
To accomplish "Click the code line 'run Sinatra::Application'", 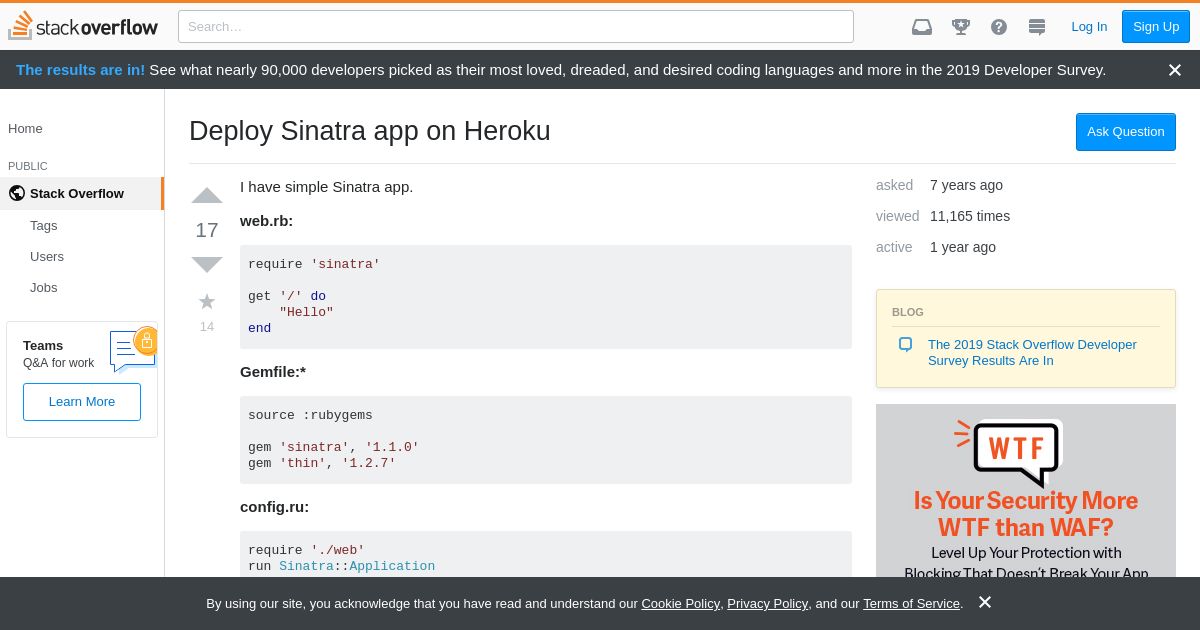I will click(341, 566).
